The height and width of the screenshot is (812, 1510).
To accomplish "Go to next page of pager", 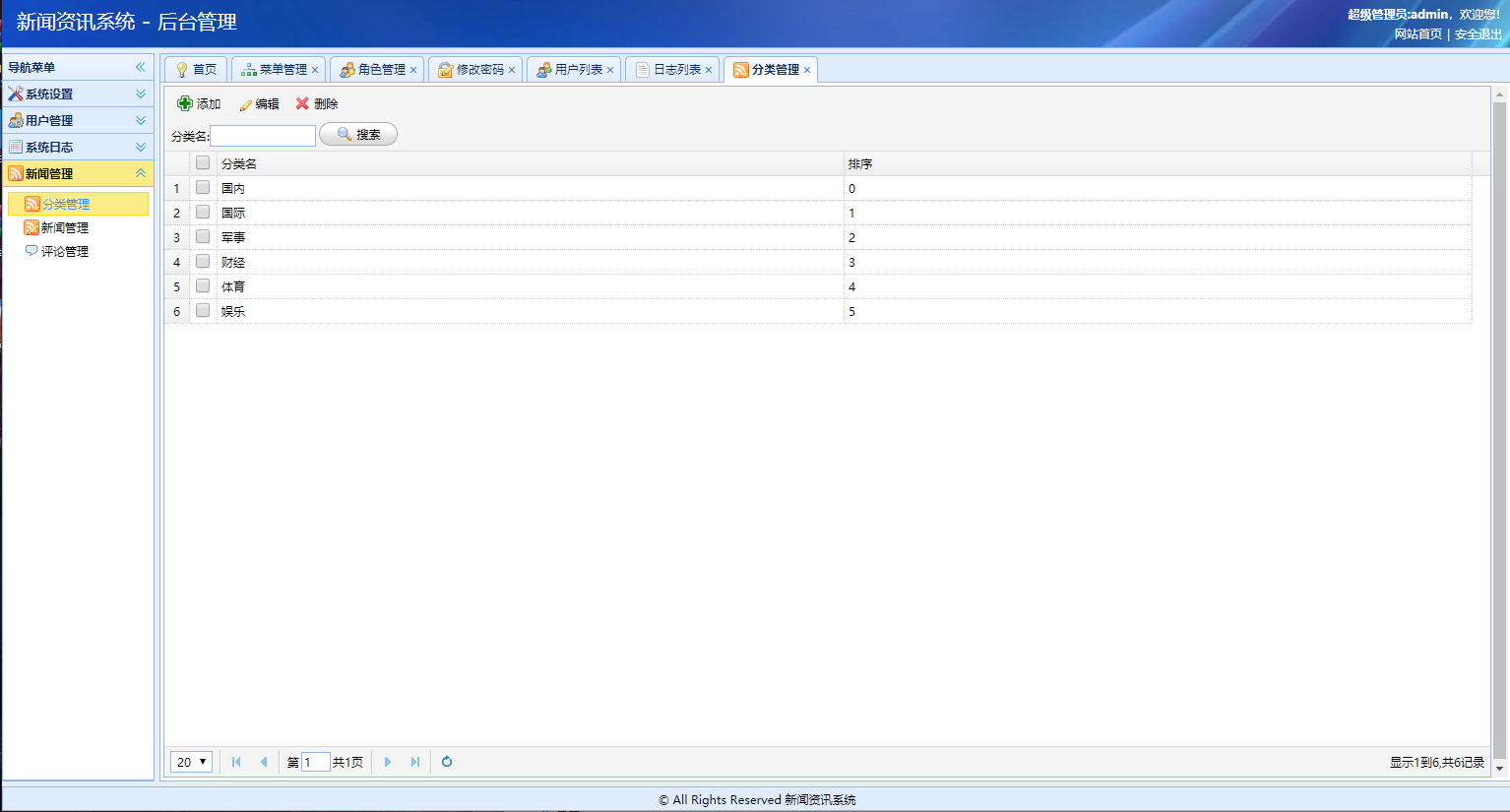I will click(388, 762).
